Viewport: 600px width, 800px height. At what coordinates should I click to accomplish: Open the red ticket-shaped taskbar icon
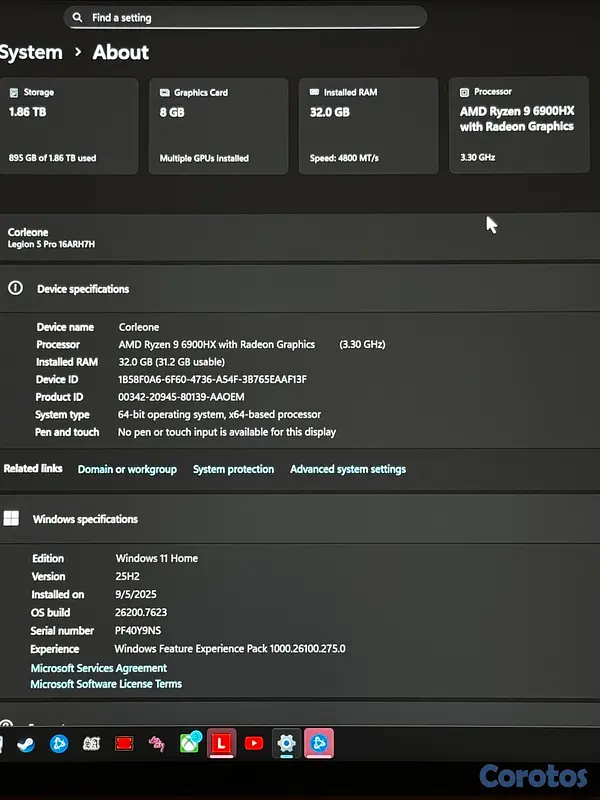point(124,743)
